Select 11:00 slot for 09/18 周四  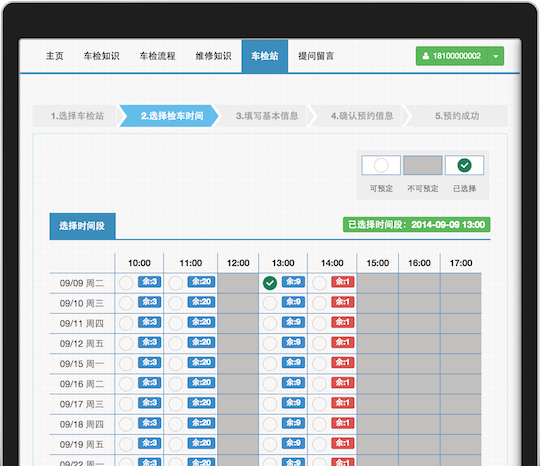click(176, 424)
